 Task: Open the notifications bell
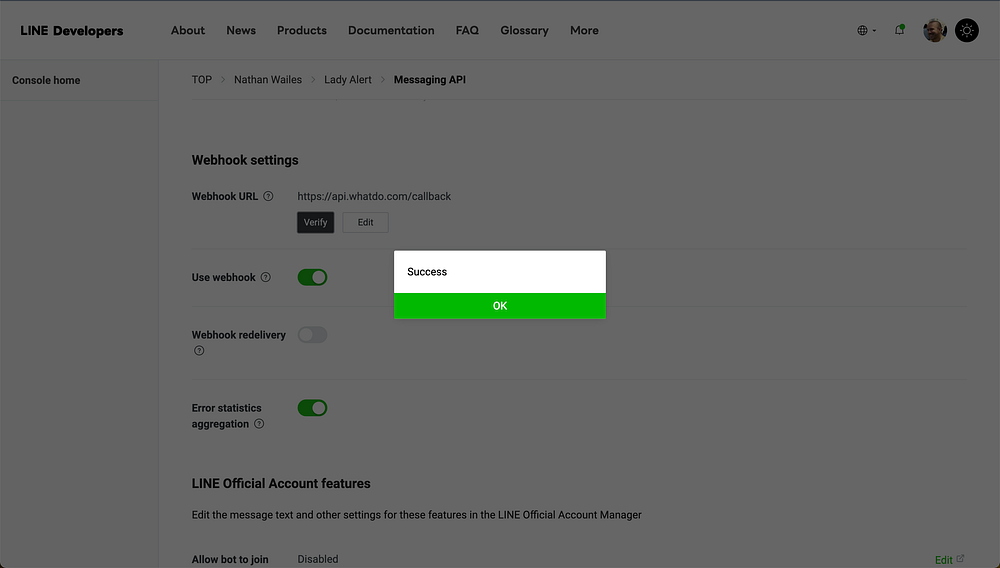tap(899, 30)
